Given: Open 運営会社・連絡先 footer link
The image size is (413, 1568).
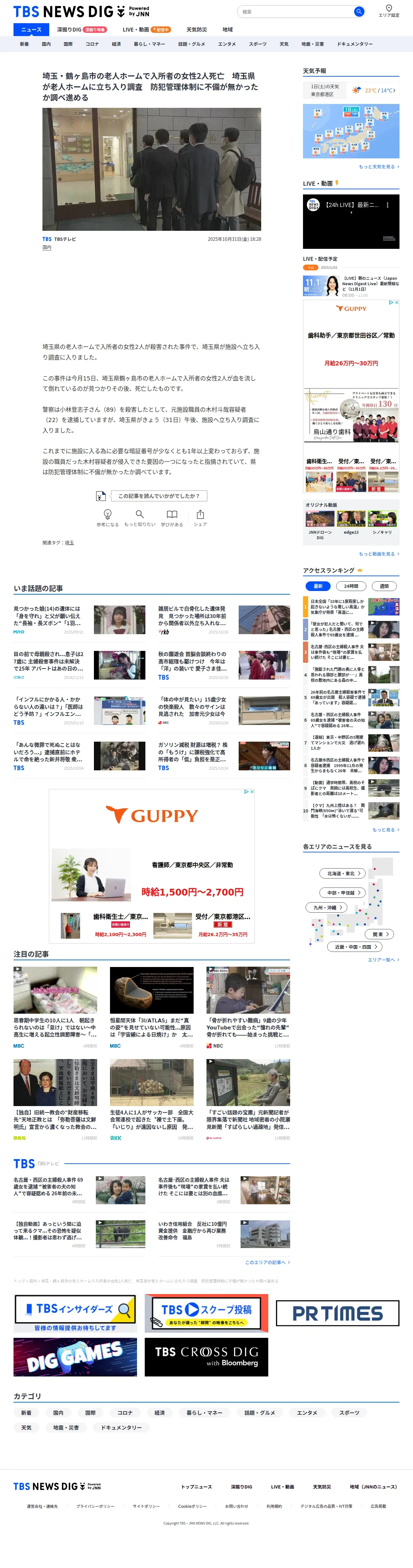Looking at the screenshot, I should 42,1507.
